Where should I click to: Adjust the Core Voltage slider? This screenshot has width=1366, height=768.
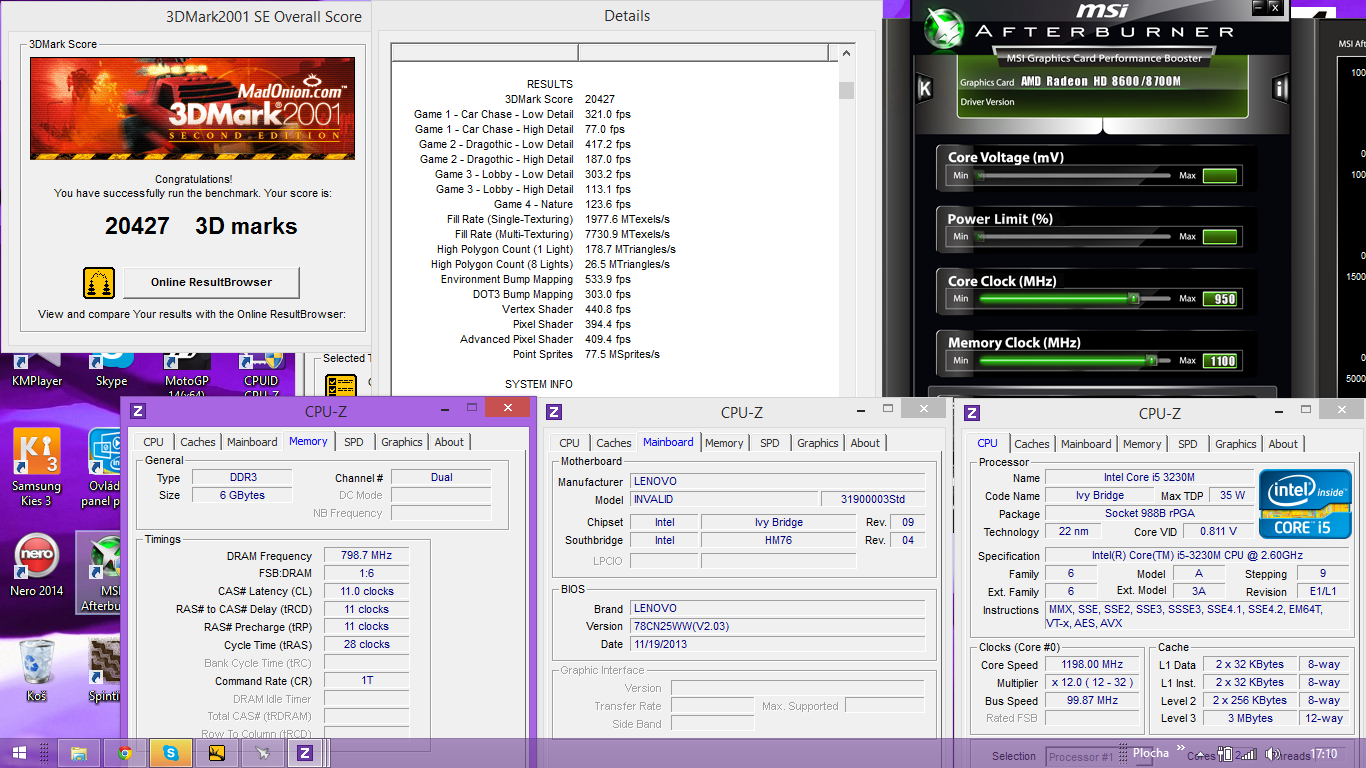[1073, 176]
